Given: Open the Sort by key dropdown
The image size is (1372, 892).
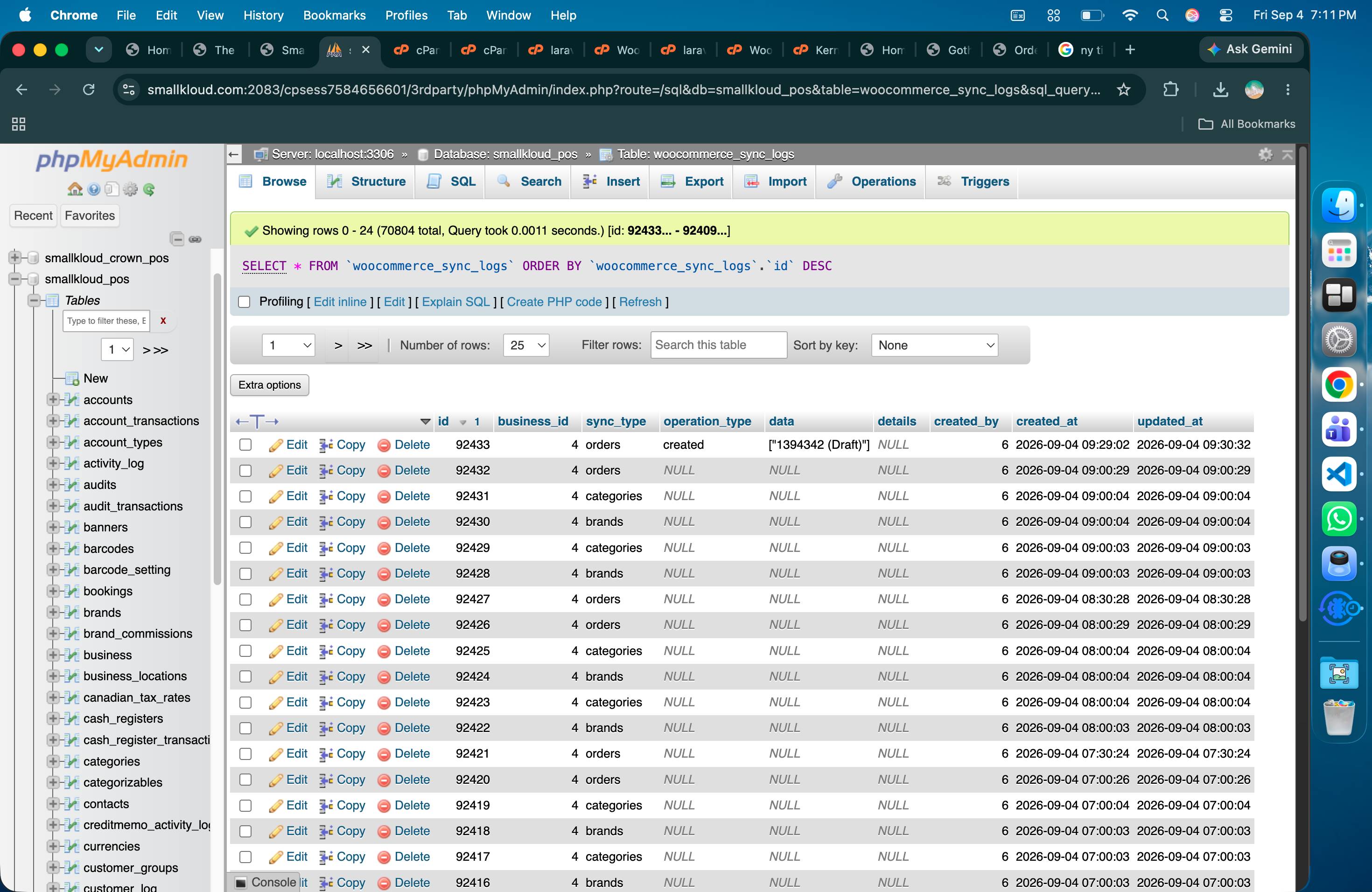Looking at the screenshot, I should (934, 345).
